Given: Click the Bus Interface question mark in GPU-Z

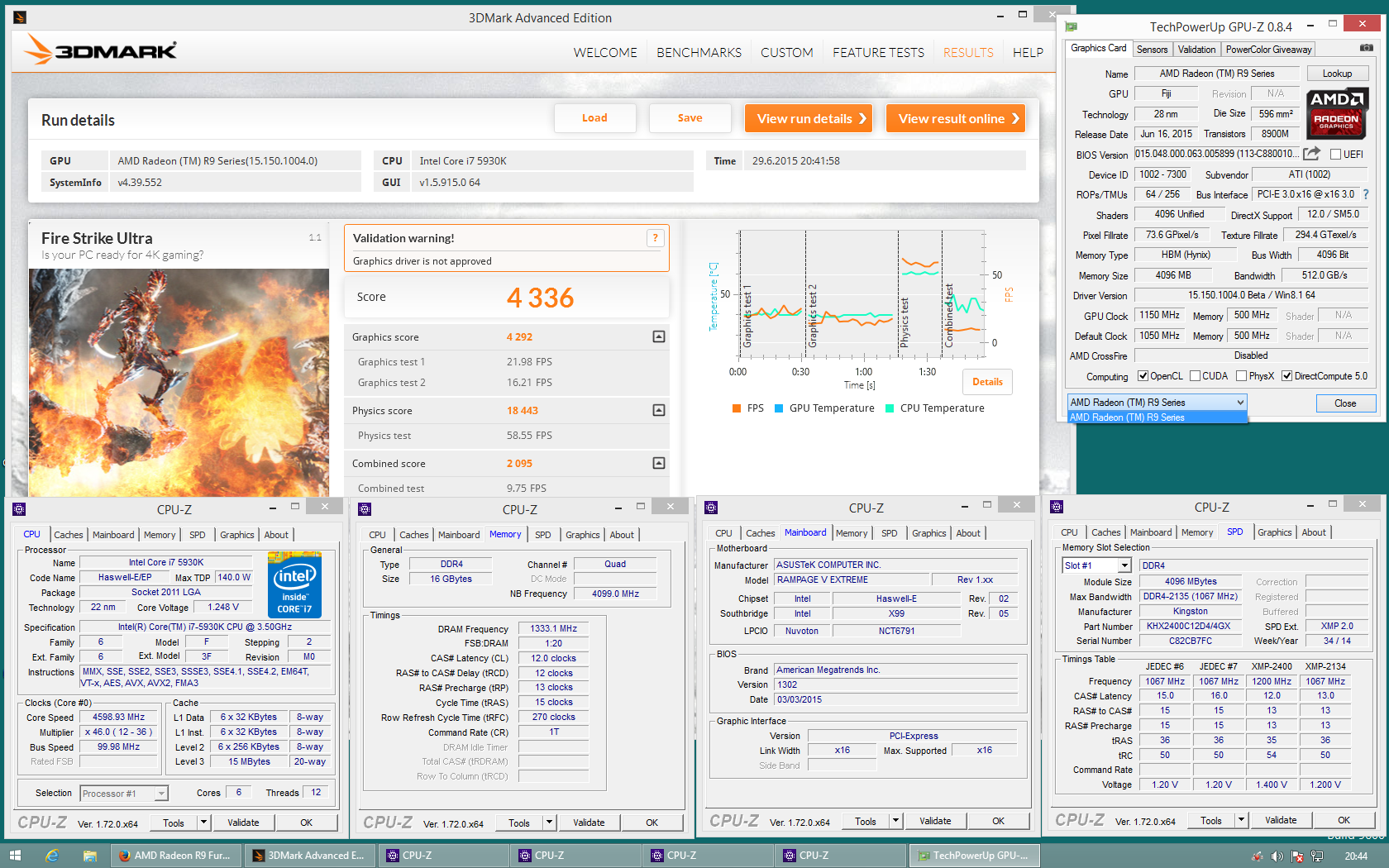Looking at the screenshot, I should 1366,194.
